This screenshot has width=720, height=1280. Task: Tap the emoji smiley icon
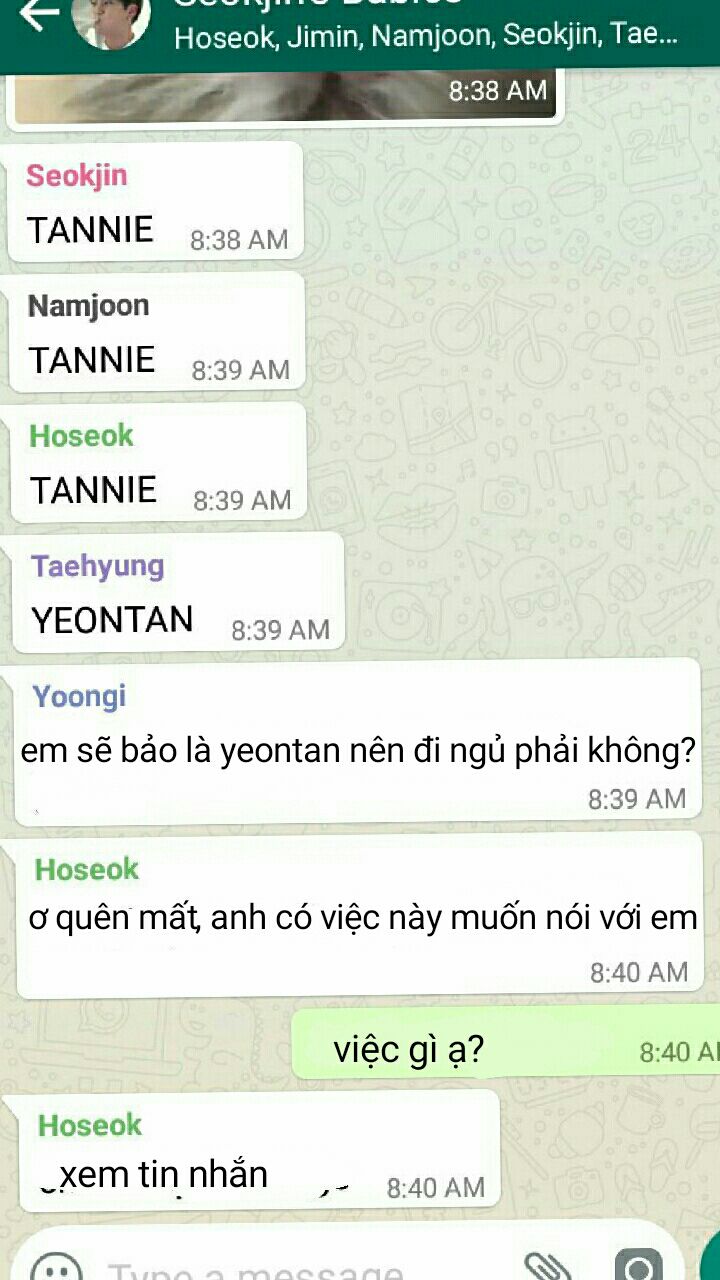(56, 1266)
